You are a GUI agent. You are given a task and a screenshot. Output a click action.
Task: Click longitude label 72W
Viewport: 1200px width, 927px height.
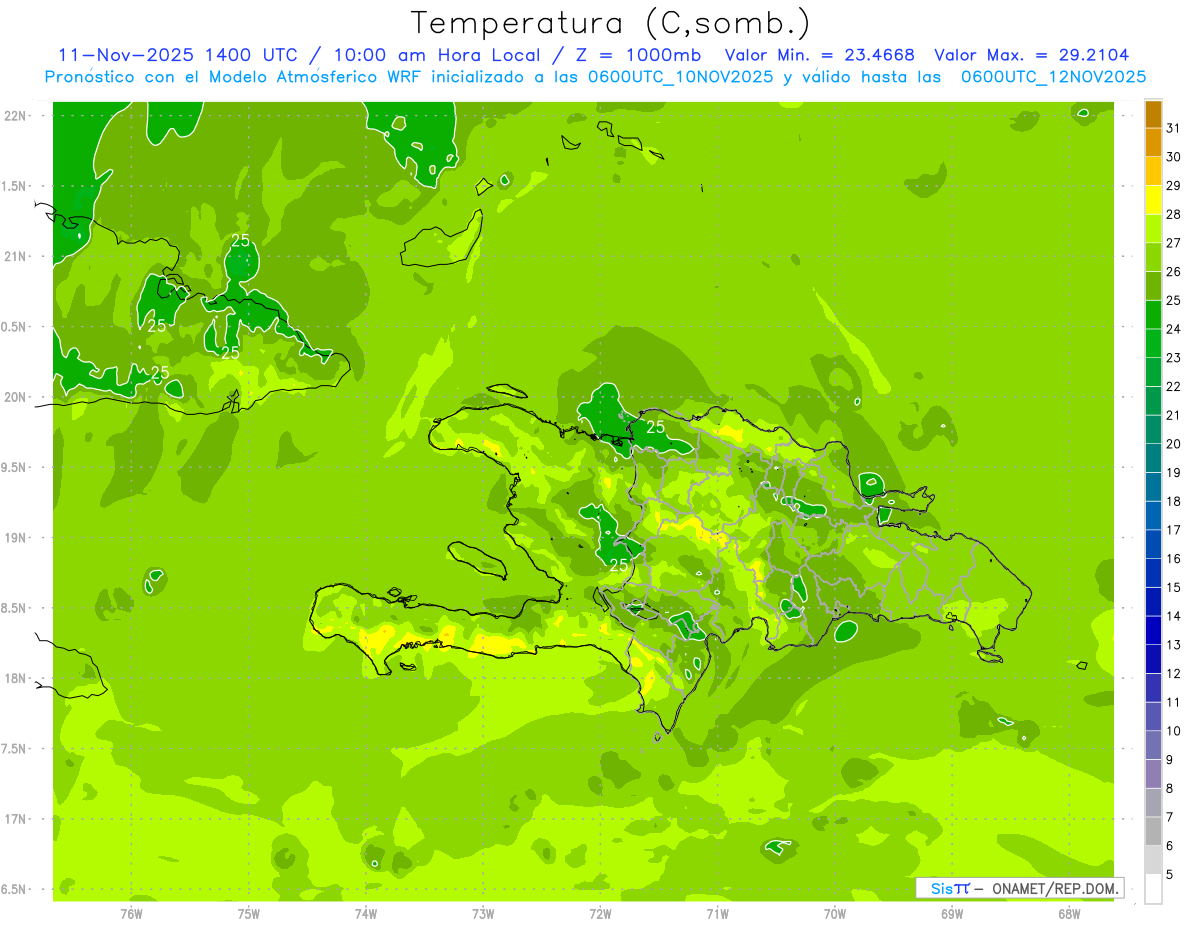pyautogui.click(x=600, y=914)
